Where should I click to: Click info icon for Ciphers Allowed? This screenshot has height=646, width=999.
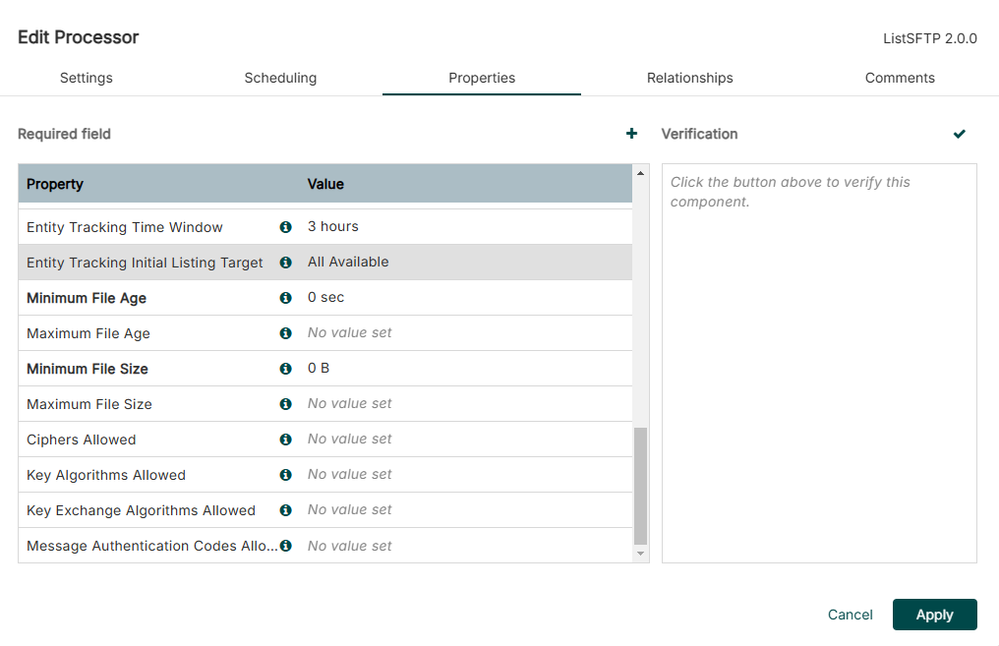pyautogui.click(x=286, y=439)
